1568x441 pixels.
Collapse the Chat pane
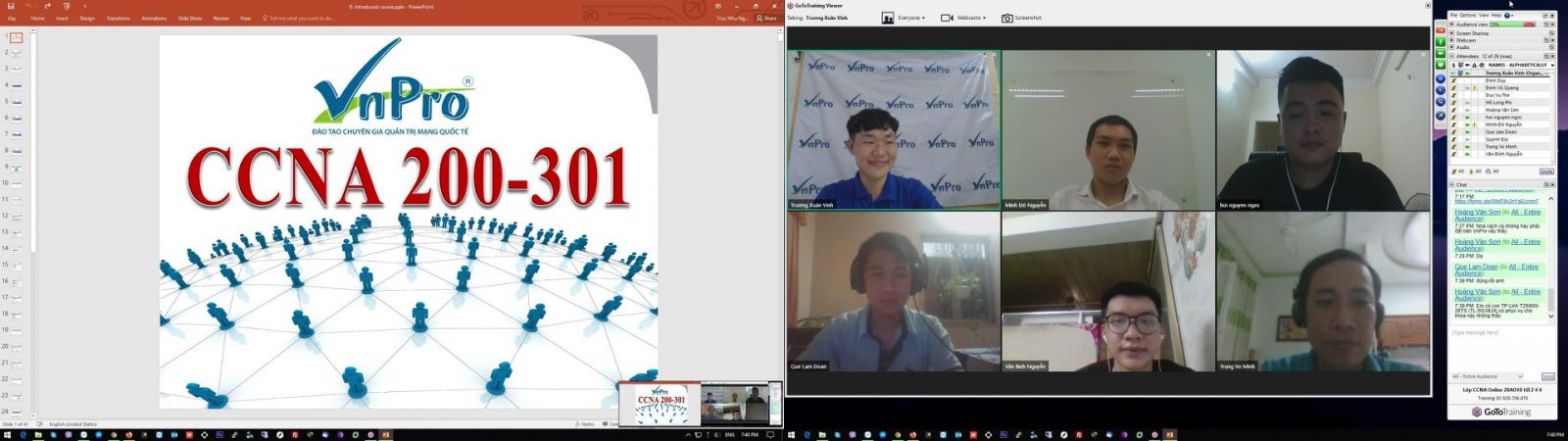click(x=1451, y=184)
